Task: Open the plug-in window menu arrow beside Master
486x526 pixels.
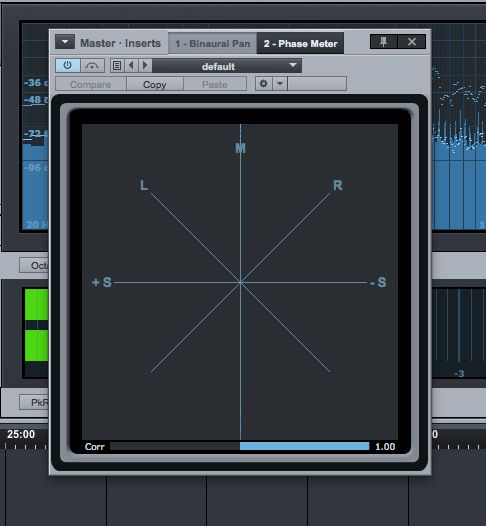Action: coord(65,42)
